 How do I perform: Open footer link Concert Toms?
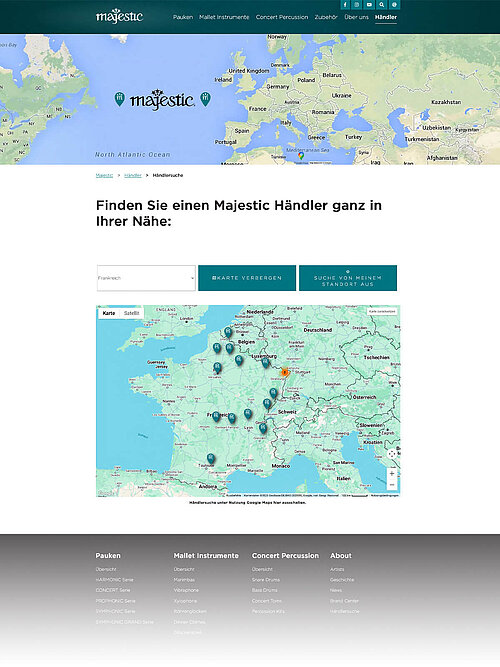click(266, 601)
